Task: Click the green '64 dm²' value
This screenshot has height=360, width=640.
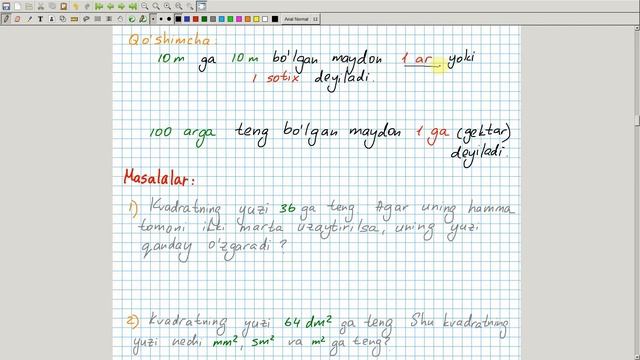Action: point(308,322)
